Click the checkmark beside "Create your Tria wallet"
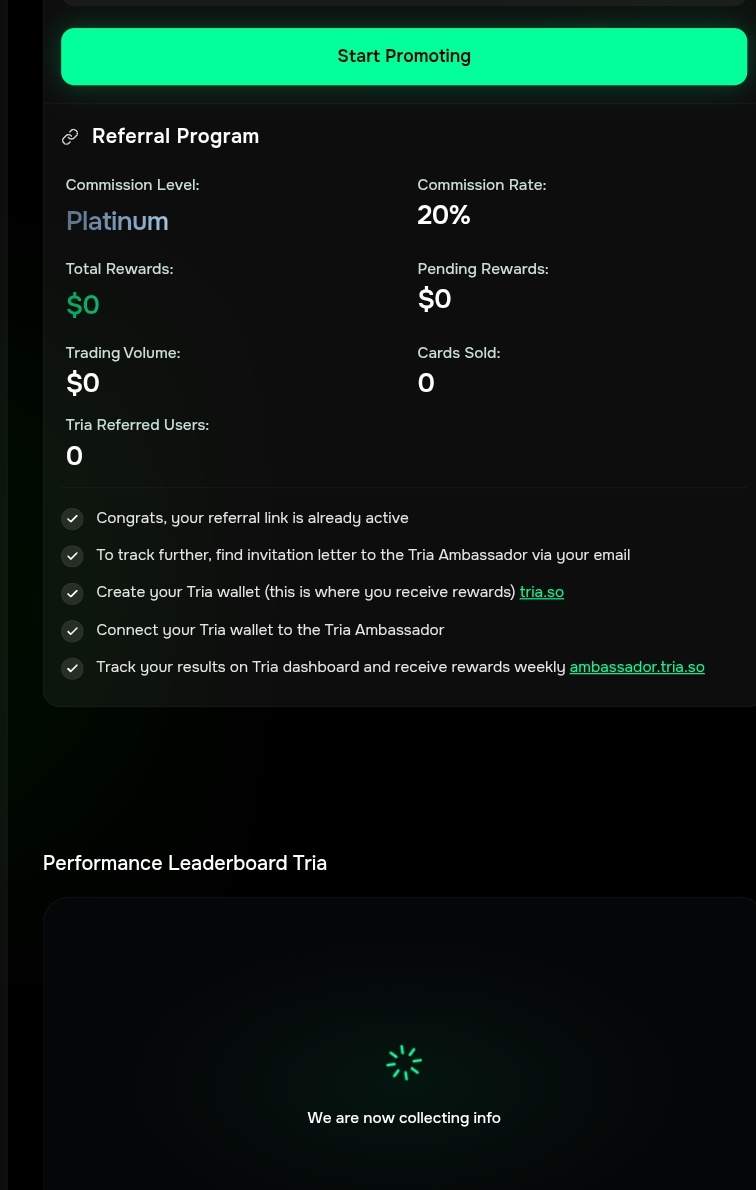 [x=72, y=593]
